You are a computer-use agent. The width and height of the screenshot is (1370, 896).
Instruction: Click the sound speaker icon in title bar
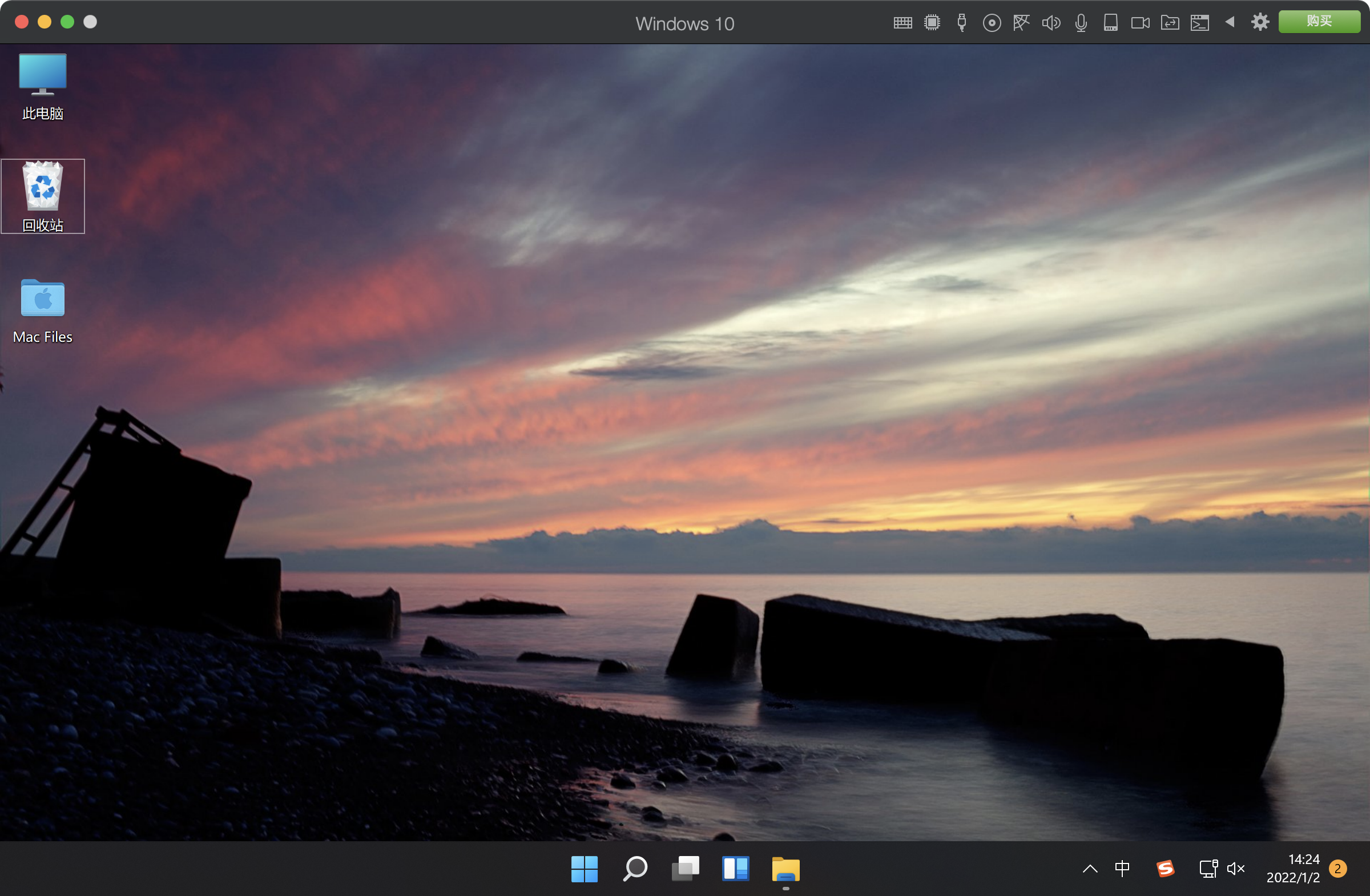1050,22
